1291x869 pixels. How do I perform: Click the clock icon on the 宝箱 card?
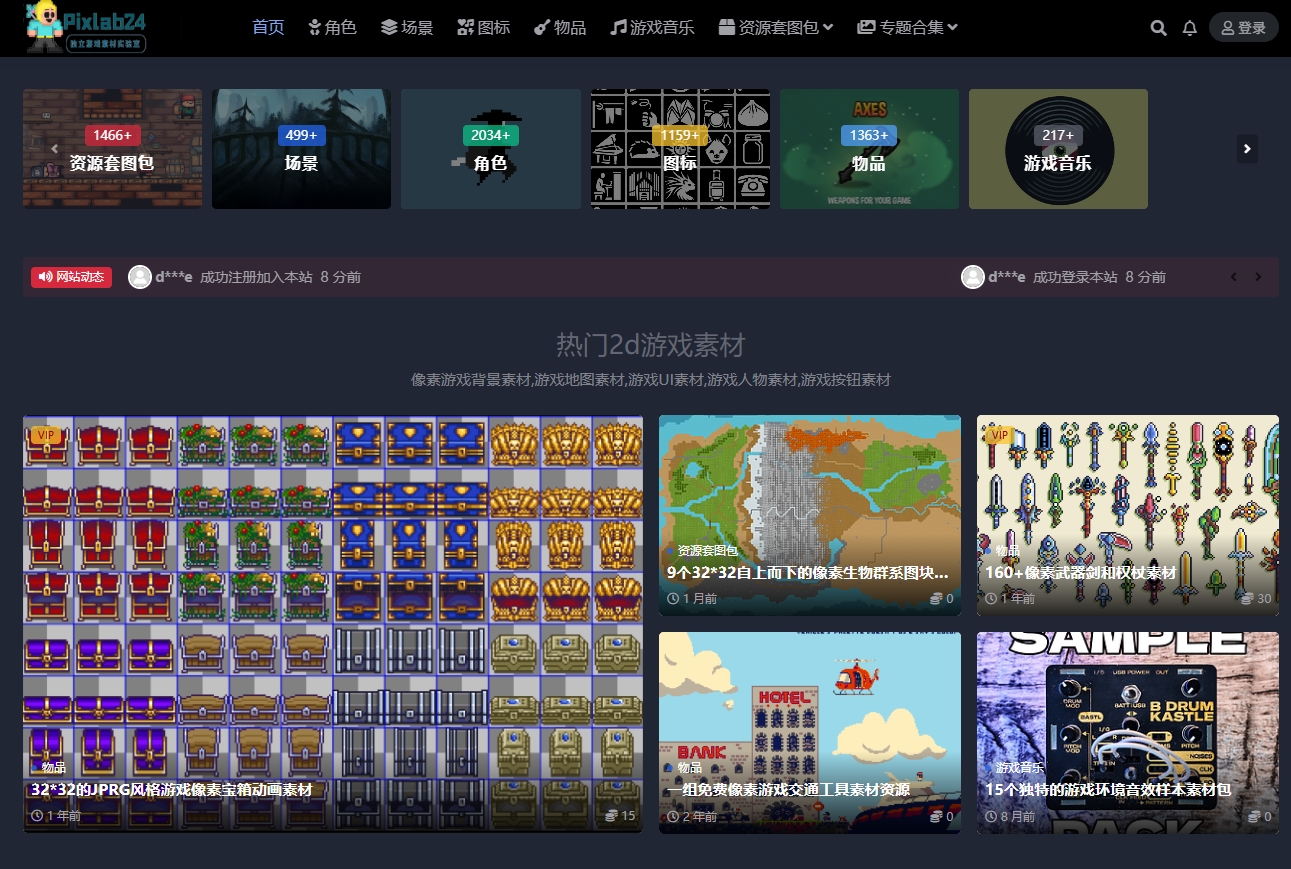click(36, 815)
